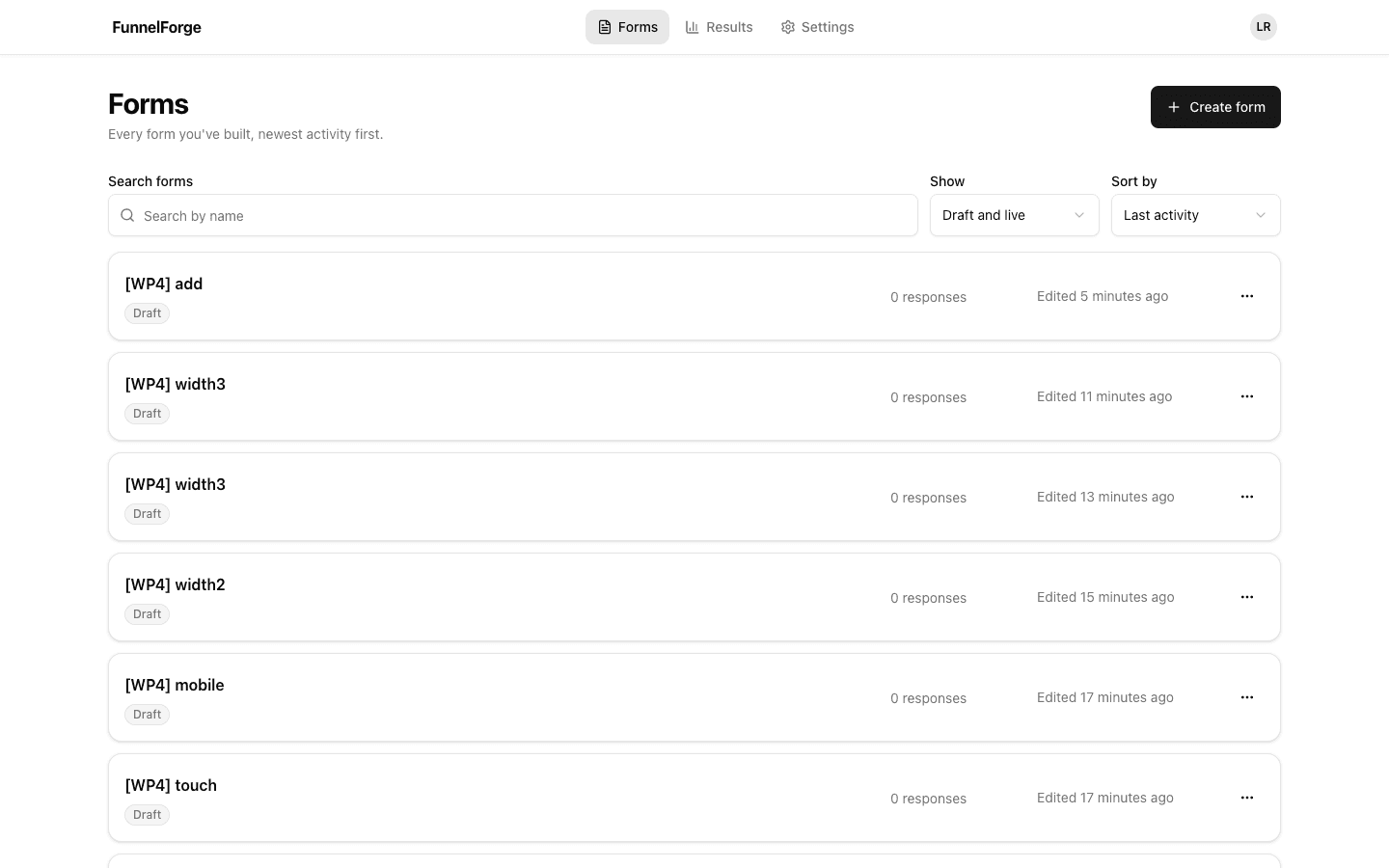Click 'Edited 15 minutes ago' text
The height and width of the screenshot is (868, 1389).
1105,597
